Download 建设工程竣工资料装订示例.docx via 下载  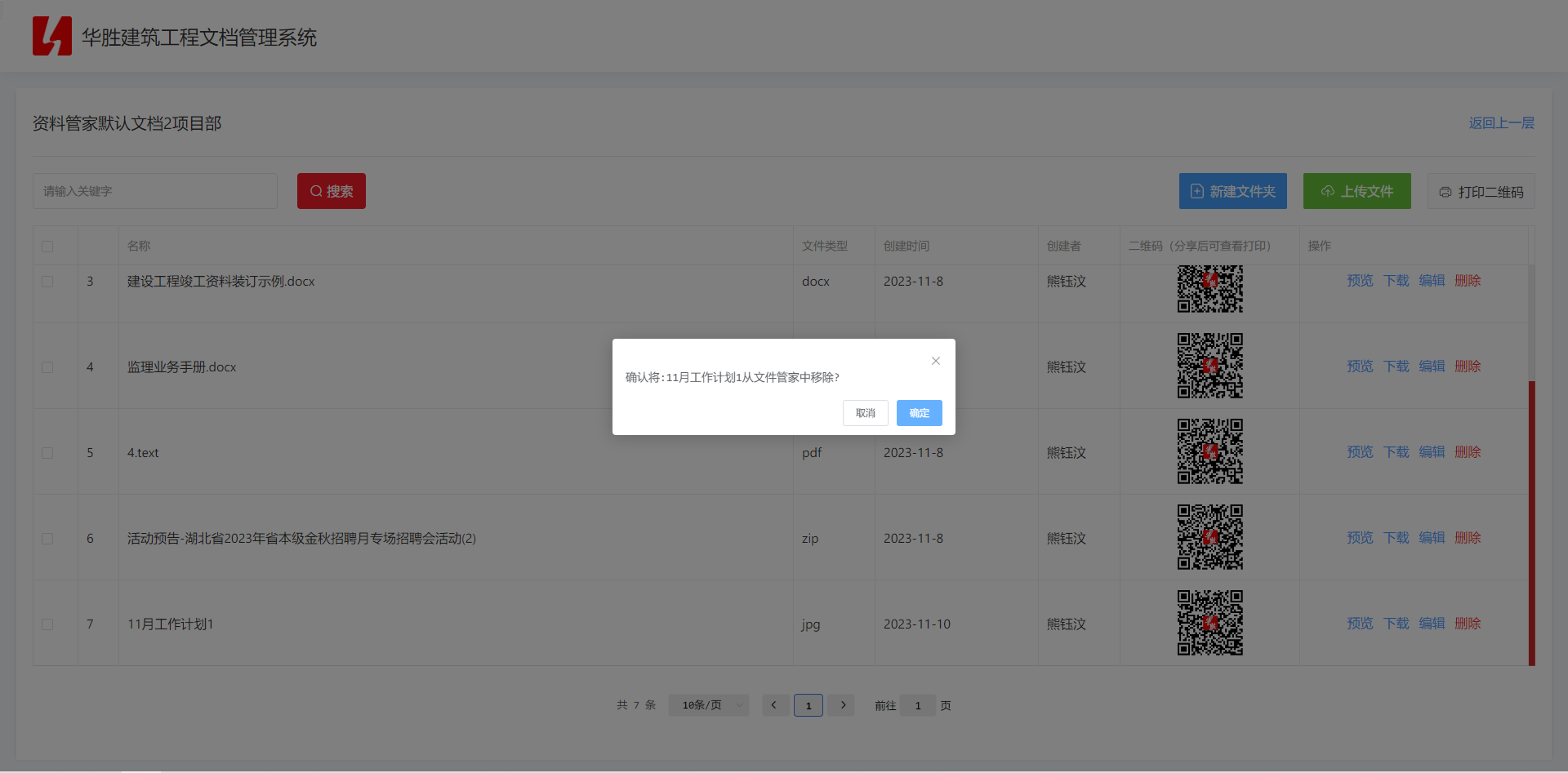(x=1396, y=281)
